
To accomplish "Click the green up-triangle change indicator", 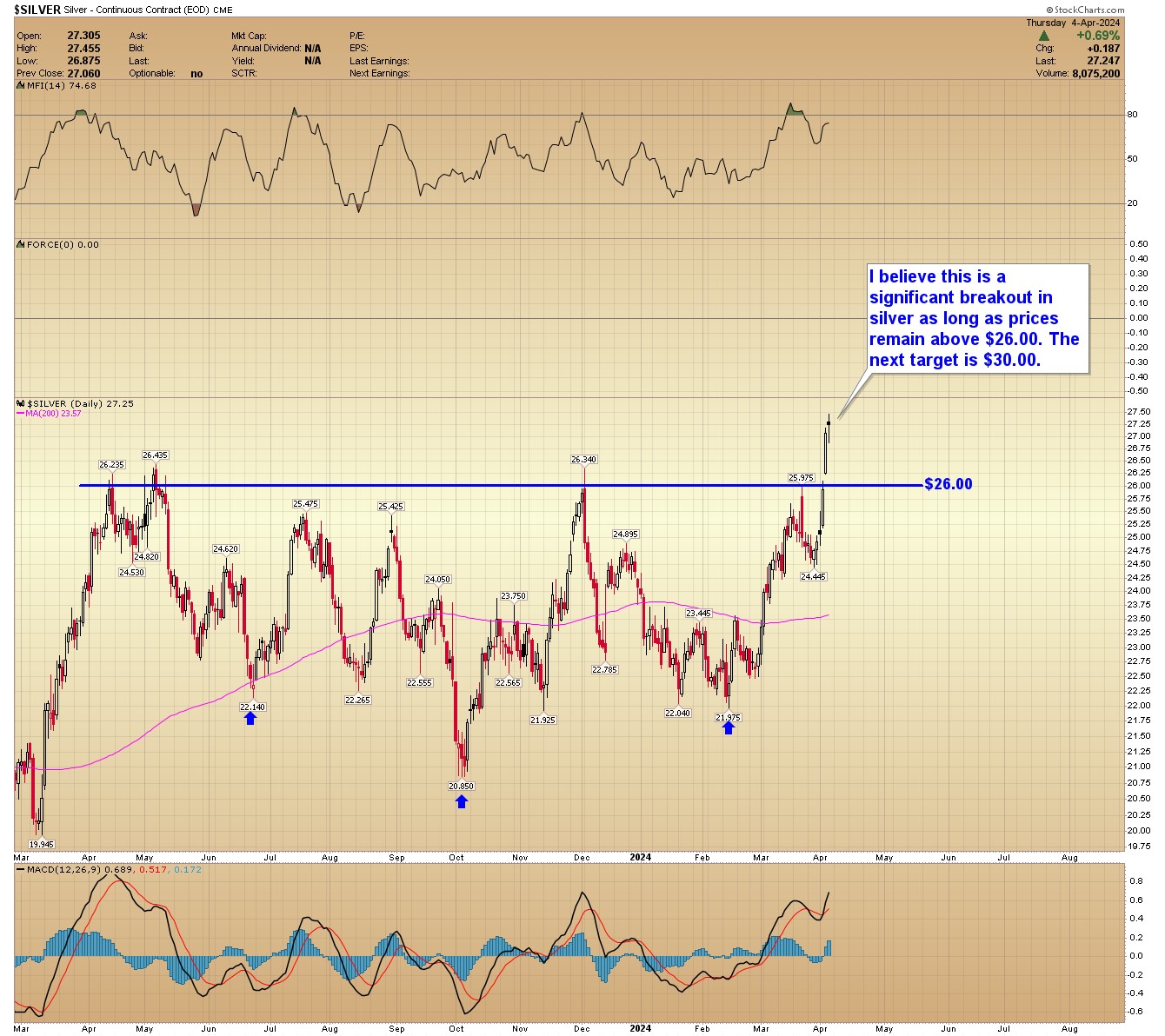I will pyautogui.click(x=1043, y=37).
